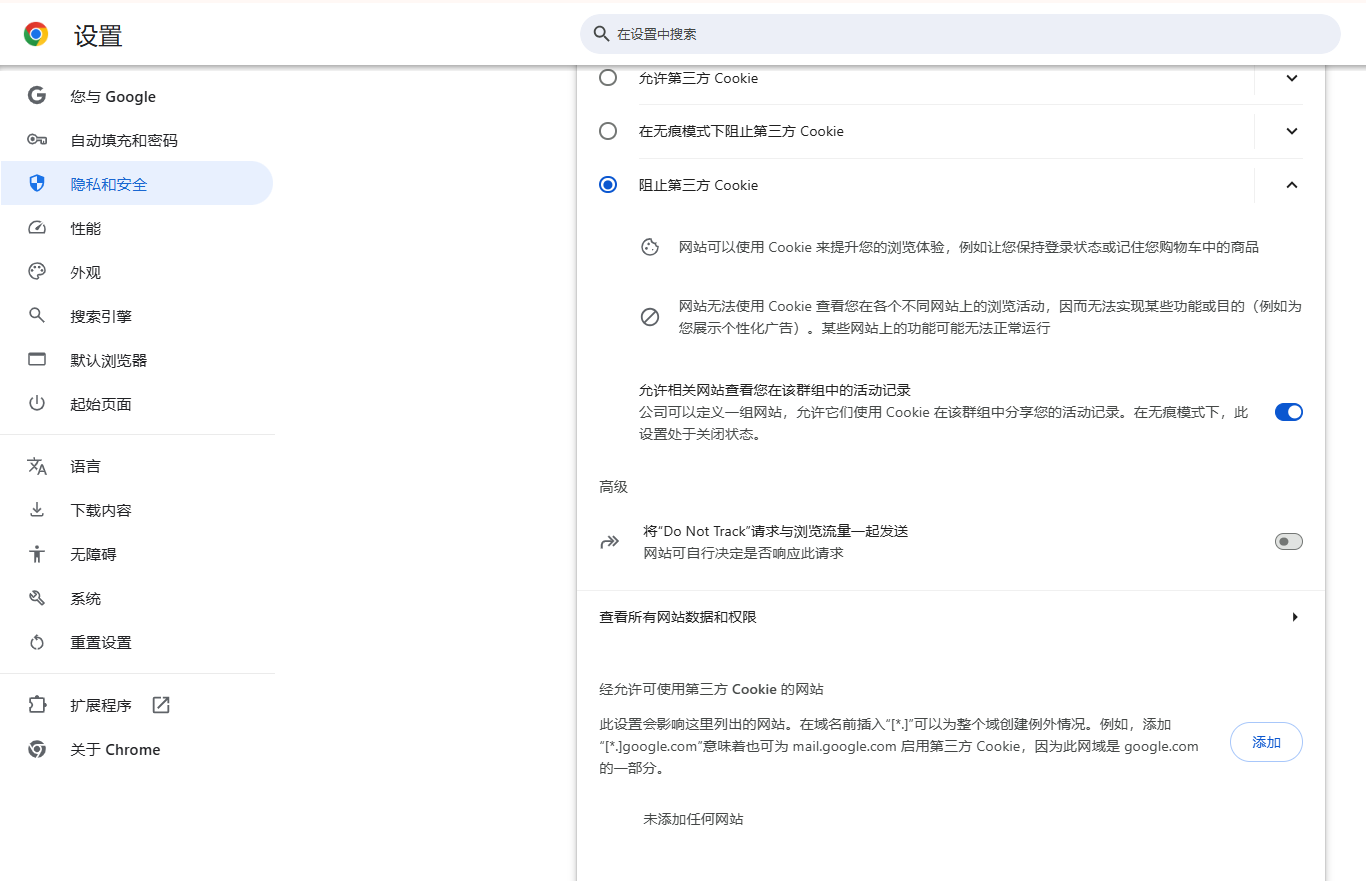Click the Chrome logo next to 设置
This screenshot has height=881, width=1366.
[36, 35]
